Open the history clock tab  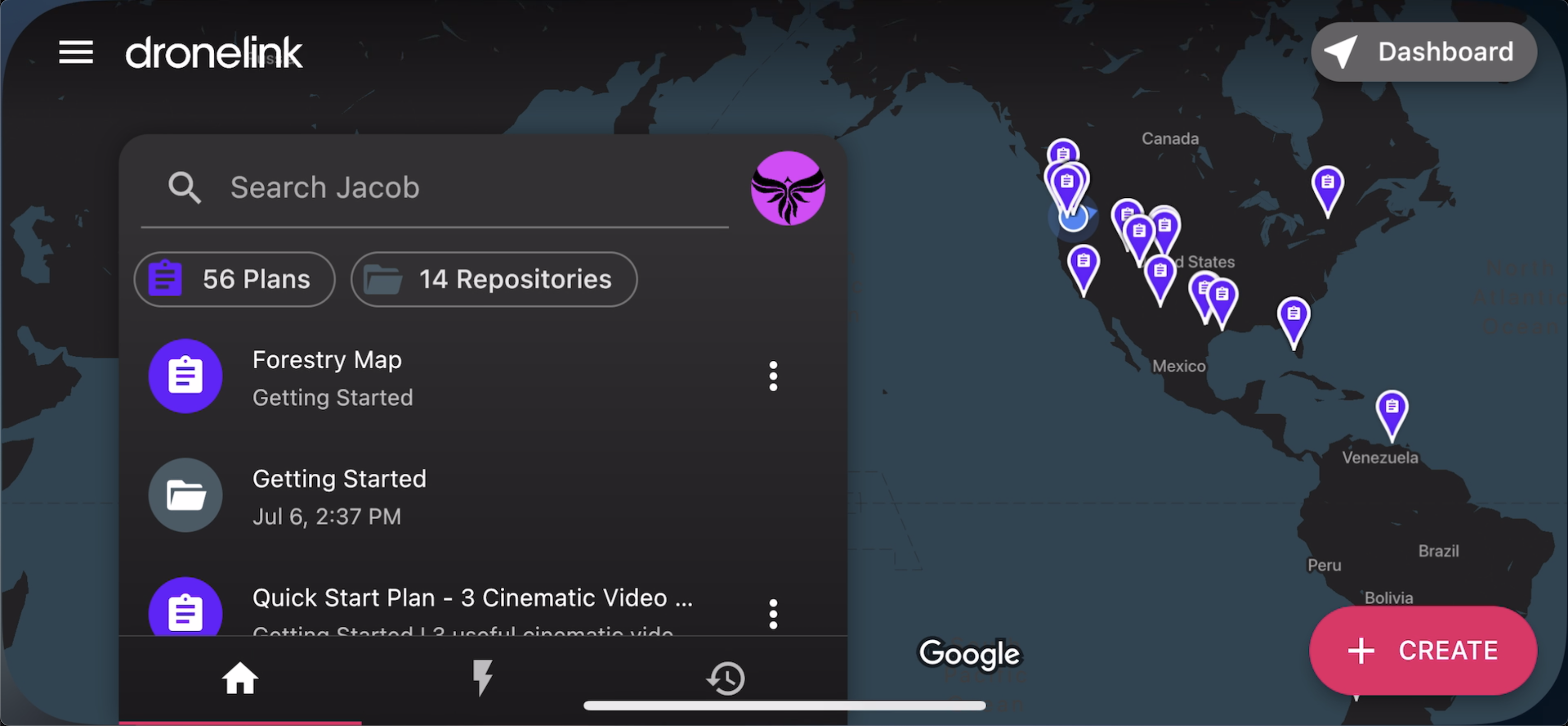[725, 678]
